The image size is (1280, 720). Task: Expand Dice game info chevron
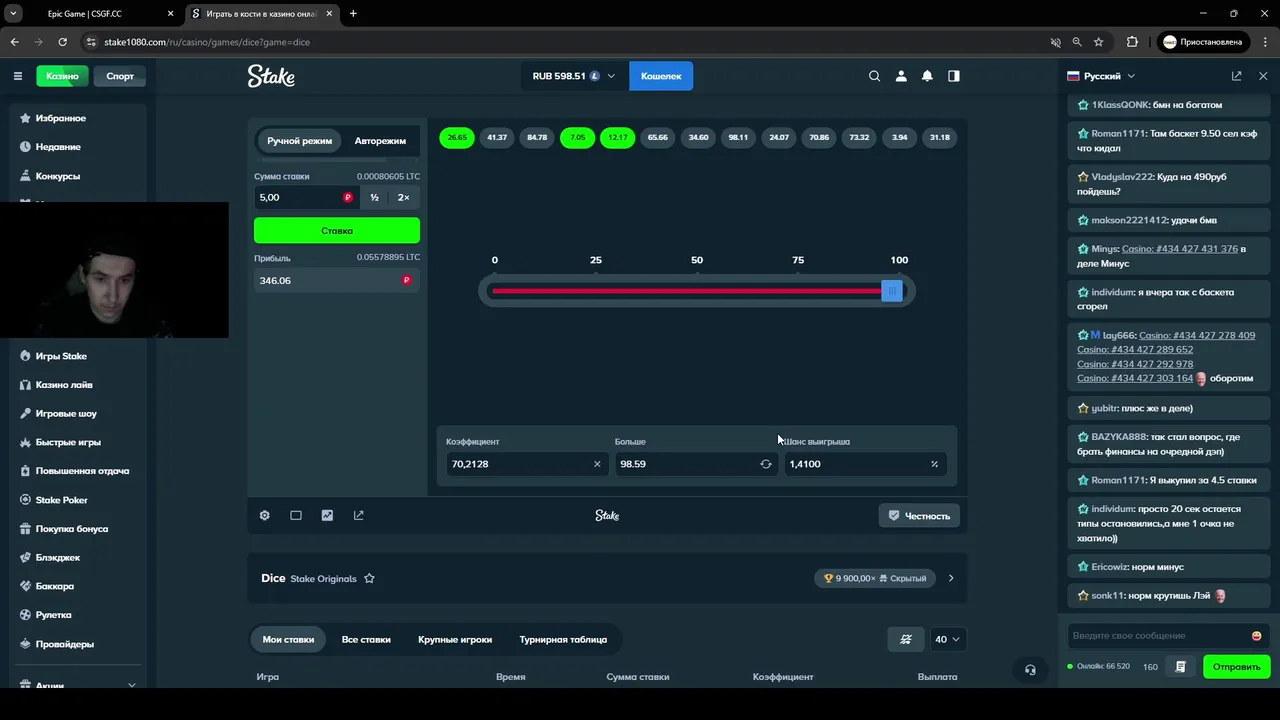coord(951,578)
